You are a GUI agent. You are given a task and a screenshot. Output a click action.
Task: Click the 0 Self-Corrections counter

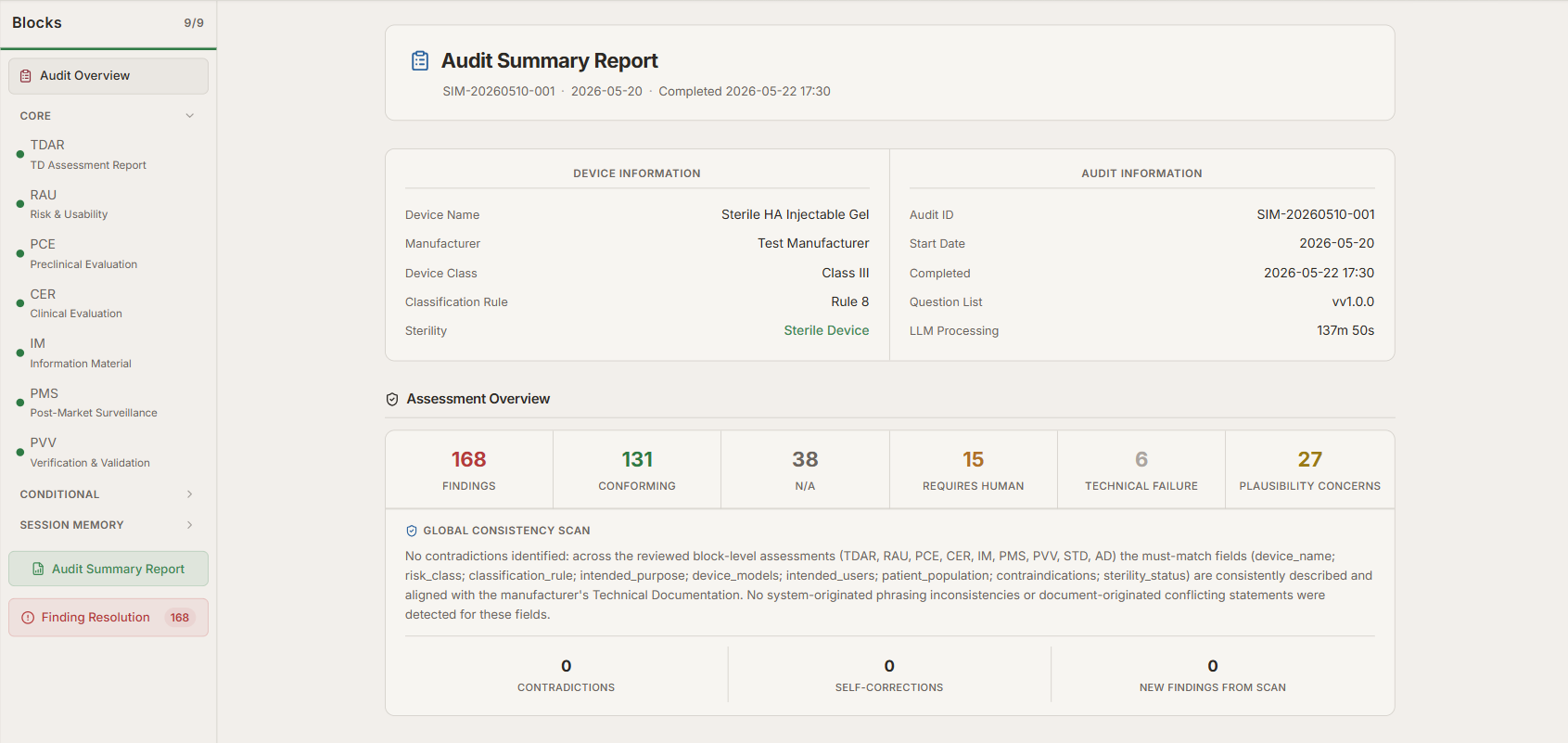tap(889, 675)
